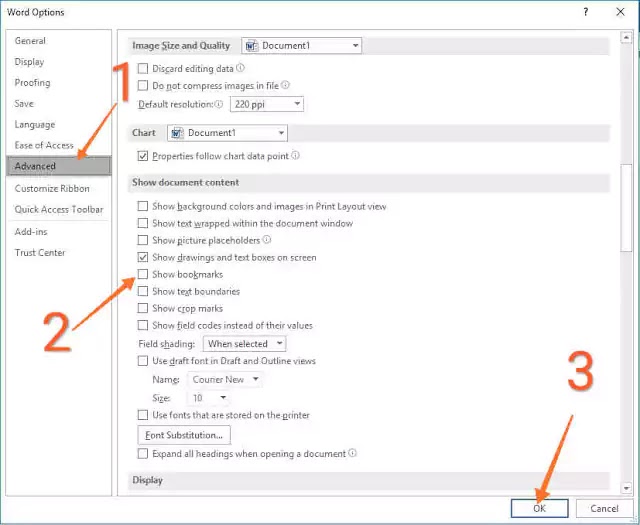
Task: Check Do not compress images in file
Action: [x=142, y=85]
